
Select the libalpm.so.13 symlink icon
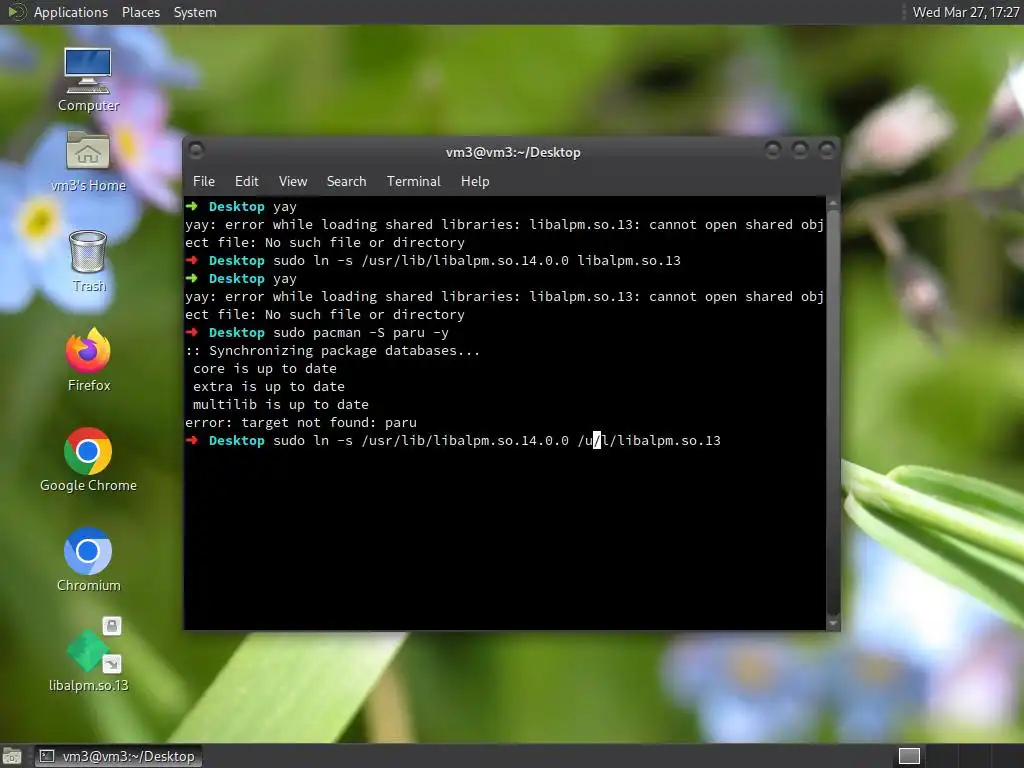click(88, 655)
